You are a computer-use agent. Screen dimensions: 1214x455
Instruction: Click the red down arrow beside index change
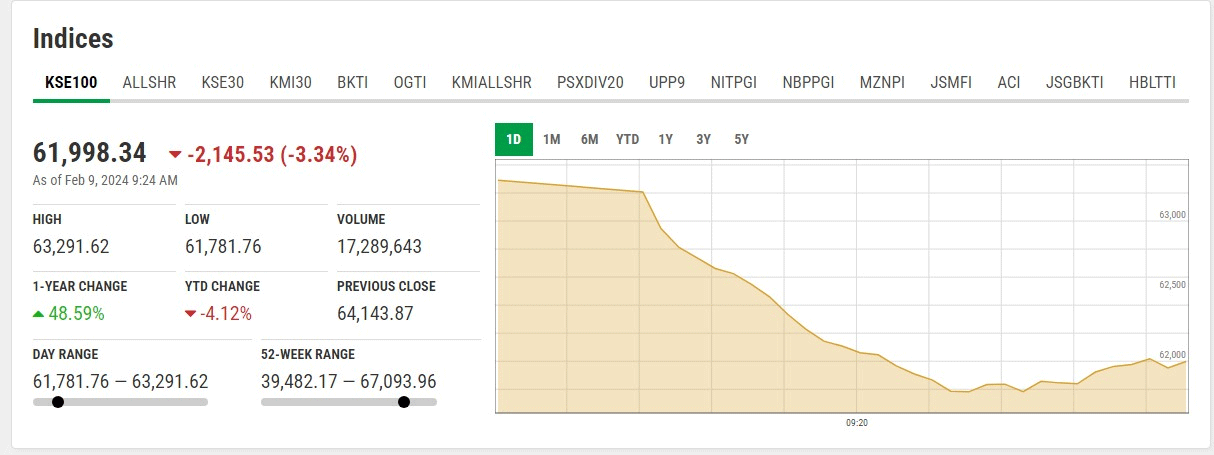tap(175, 154)
